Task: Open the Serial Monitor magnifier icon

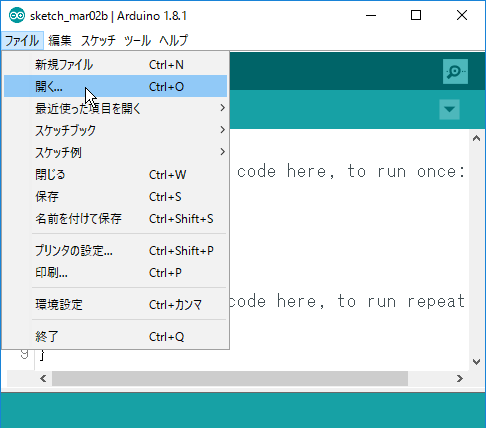Action: [455, 71]
